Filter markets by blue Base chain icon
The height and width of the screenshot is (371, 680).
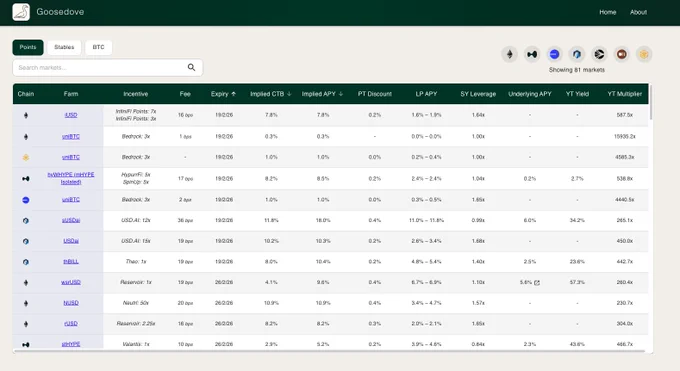tap(554, 54)
